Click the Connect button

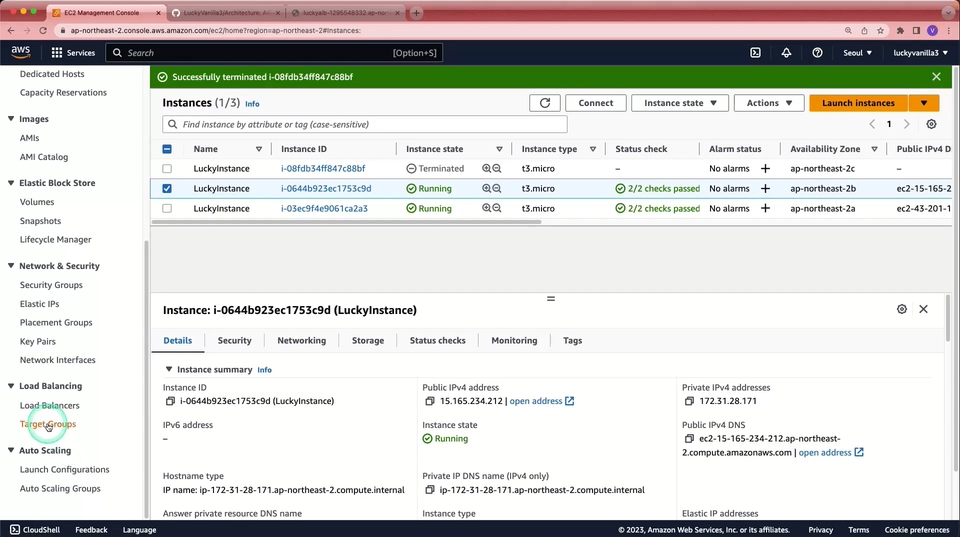pos(596,103)
